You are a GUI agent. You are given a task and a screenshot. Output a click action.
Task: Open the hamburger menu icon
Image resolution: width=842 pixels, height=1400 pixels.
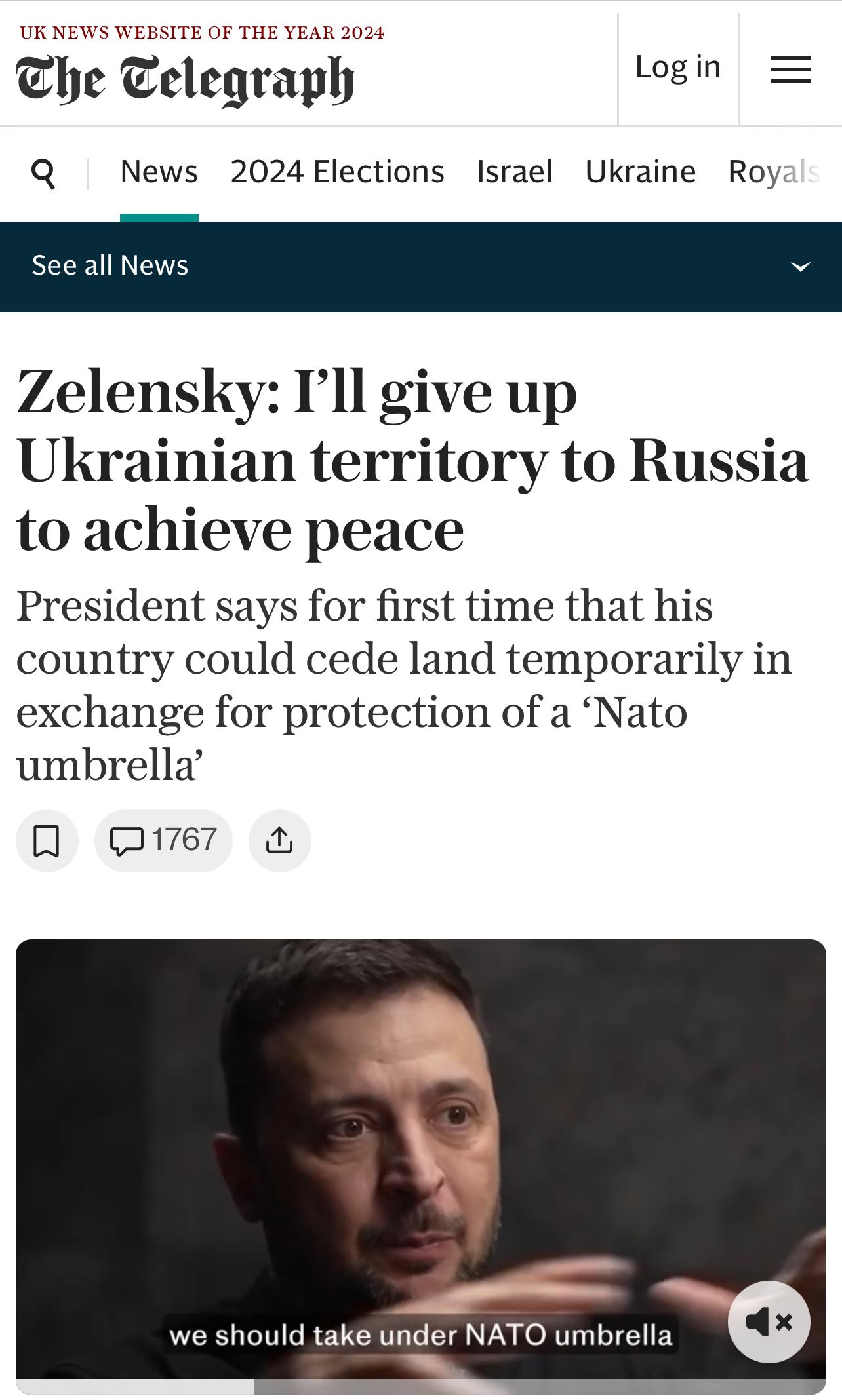[790, 69]
